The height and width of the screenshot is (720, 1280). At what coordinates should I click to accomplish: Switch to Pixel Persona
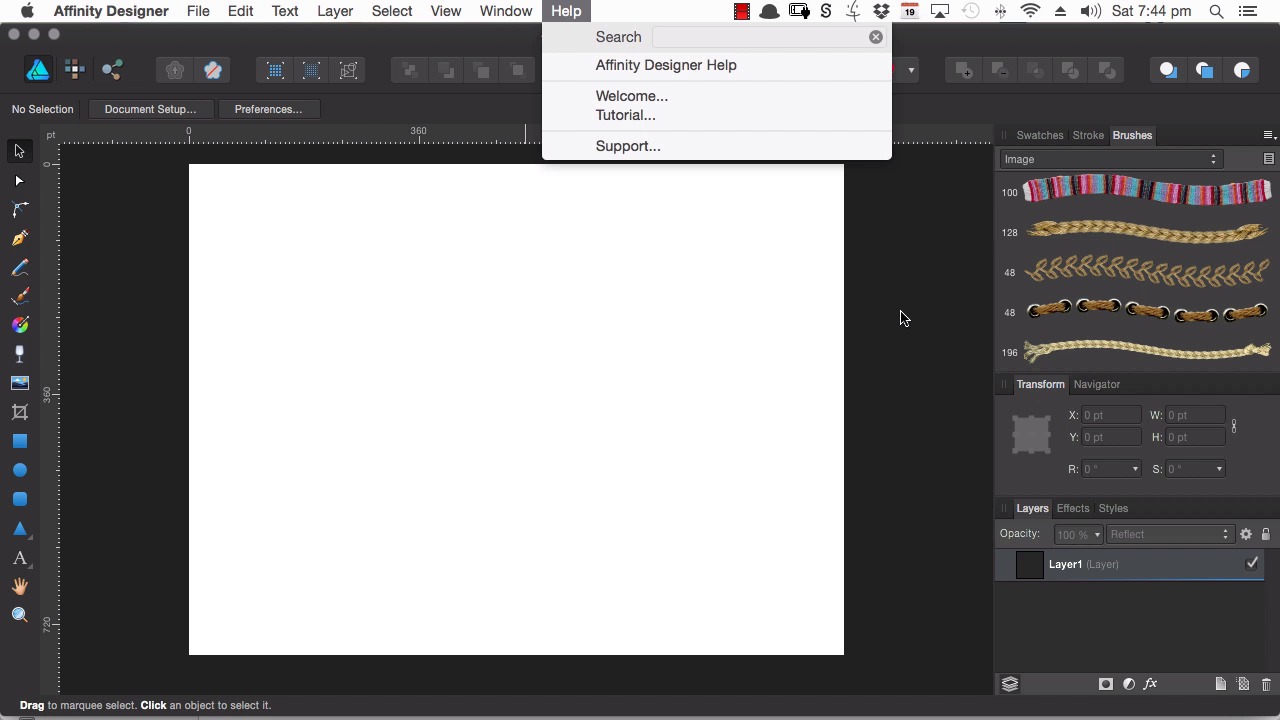[74, 70]
